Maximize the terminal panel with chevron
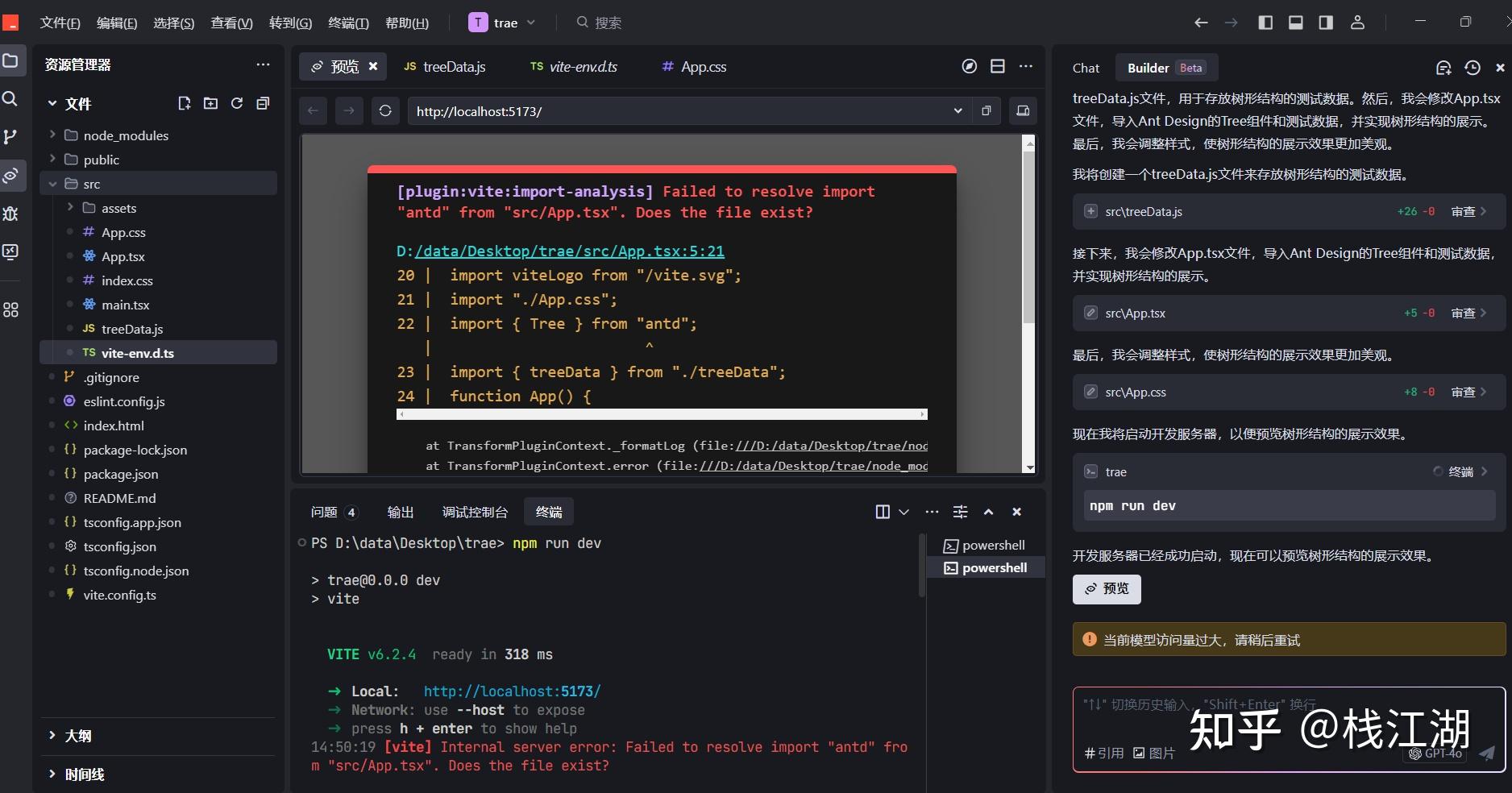The height and width of the screenshot is (793, 1512). (x=989, y=512)
